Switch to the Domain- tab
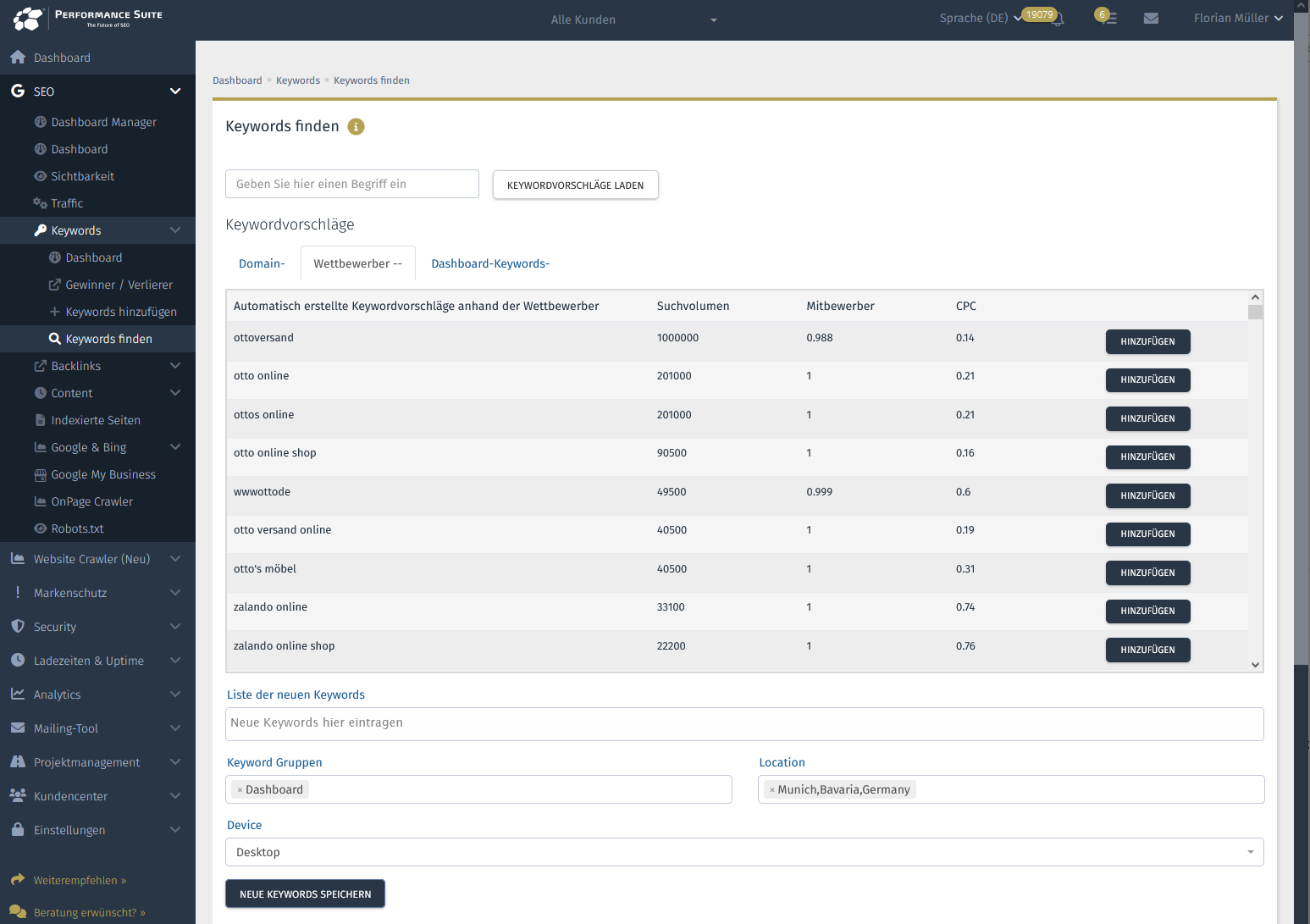The width and height of the screenshot is (1310, 924). (x=262, y=263)
